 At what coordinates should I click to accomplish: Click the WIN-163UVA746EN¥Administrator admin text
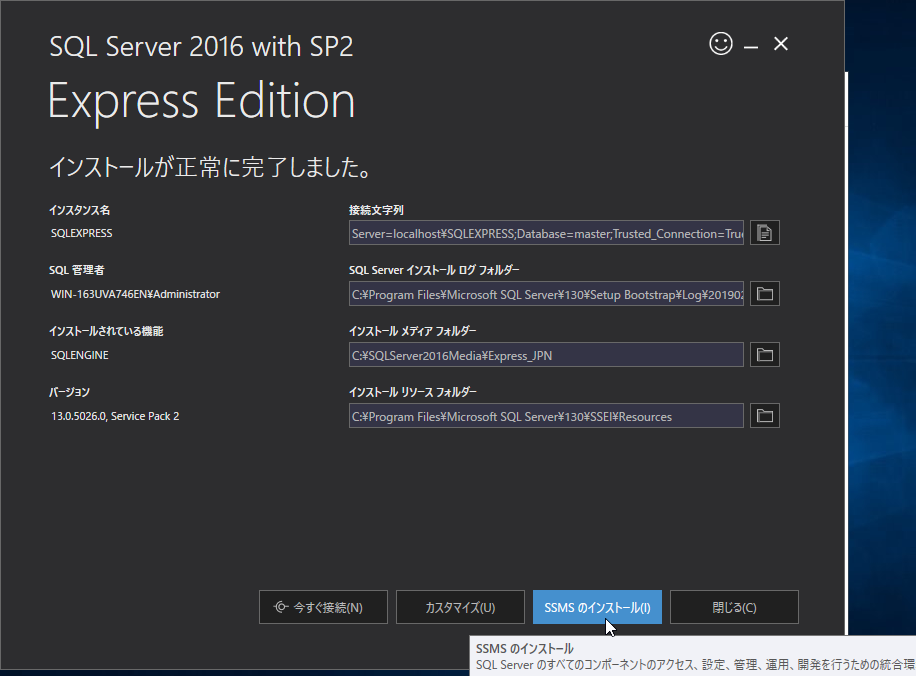point(135,294)
